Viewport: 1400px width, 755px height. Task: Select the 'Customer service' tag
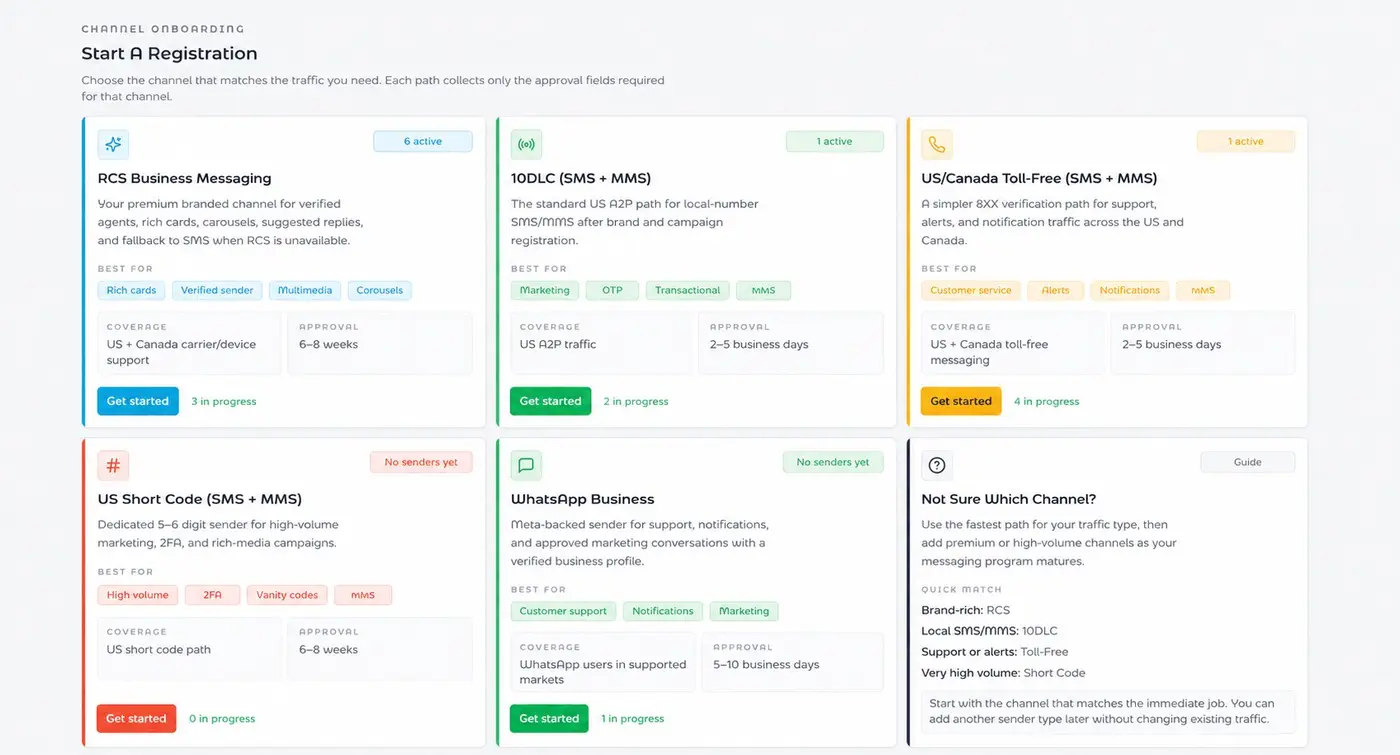tap(971, 290)
